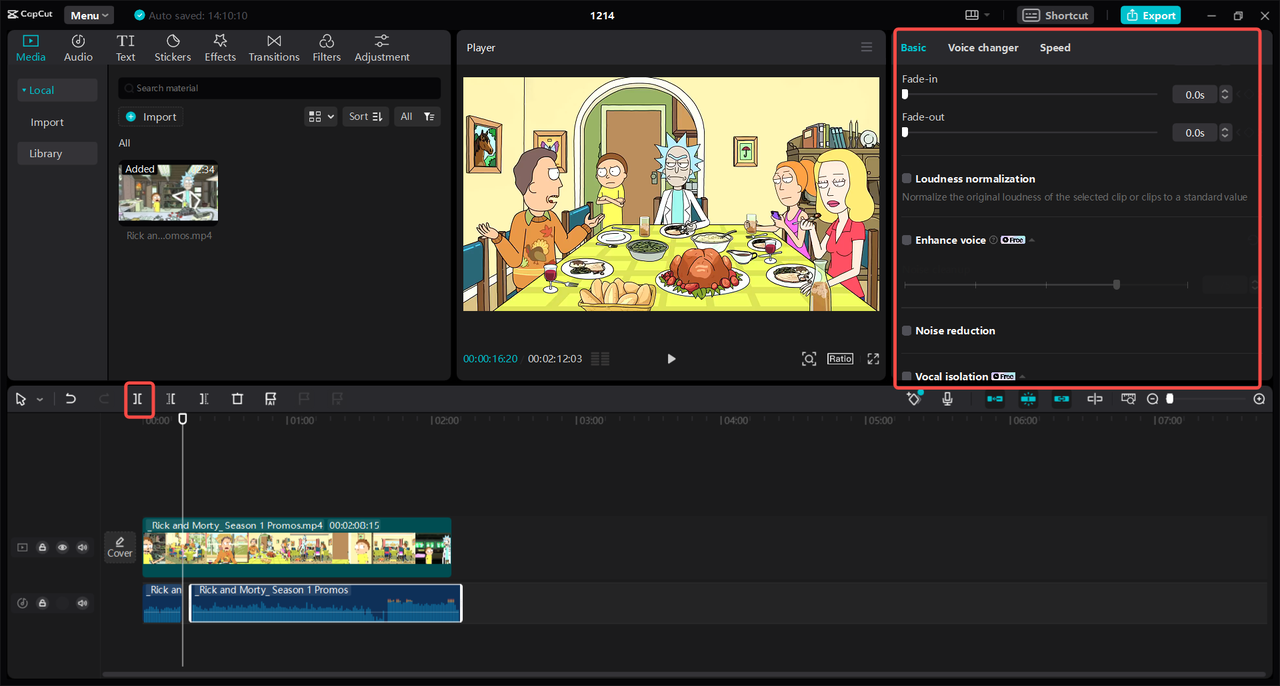The image size is (1280, 686).
Task: Collapse the Vocal isolation section arrow
Action: coord(1022,377)
